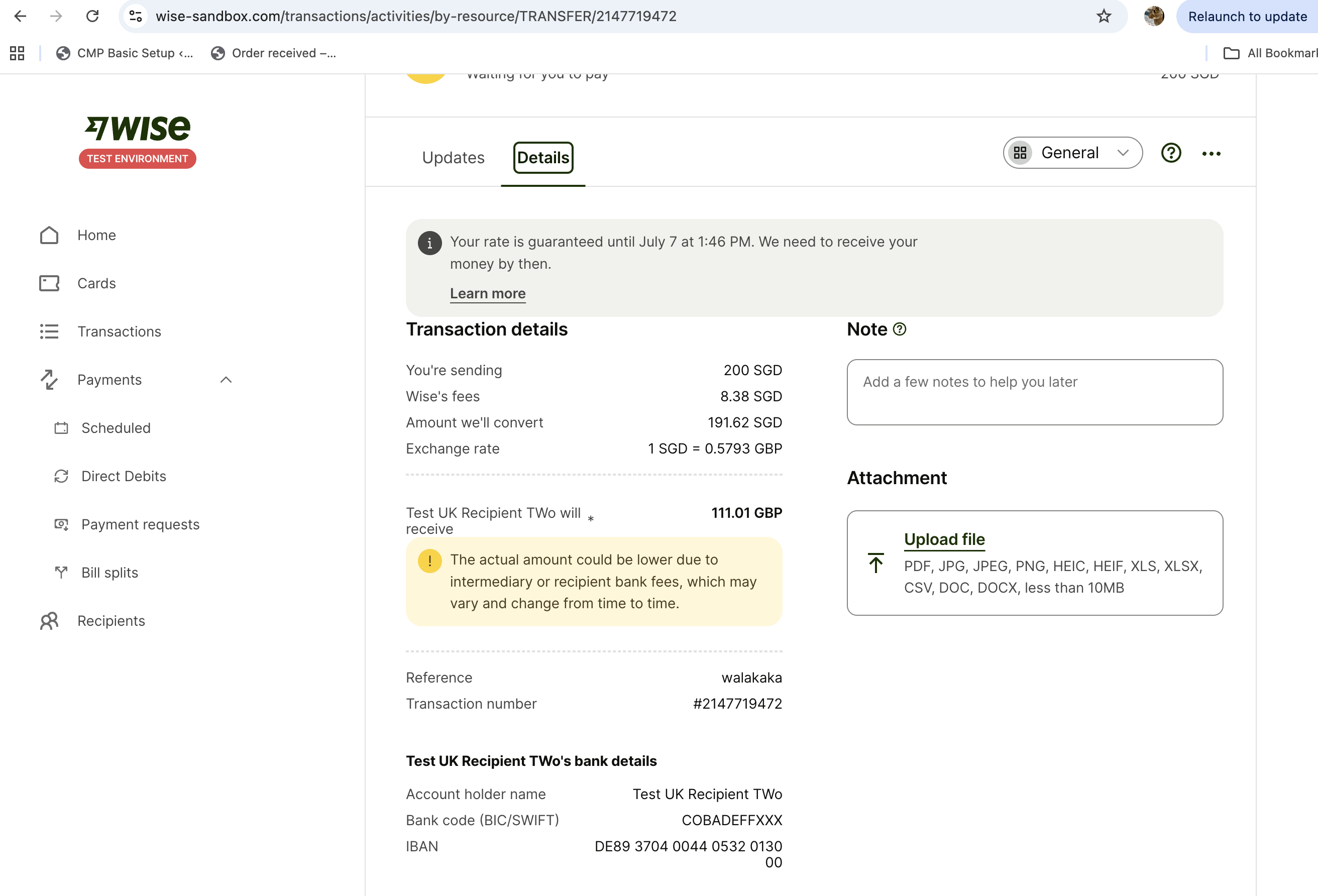
Task: Click the Wise's fees value 8.38 SGD
Action: pos(751,396)
